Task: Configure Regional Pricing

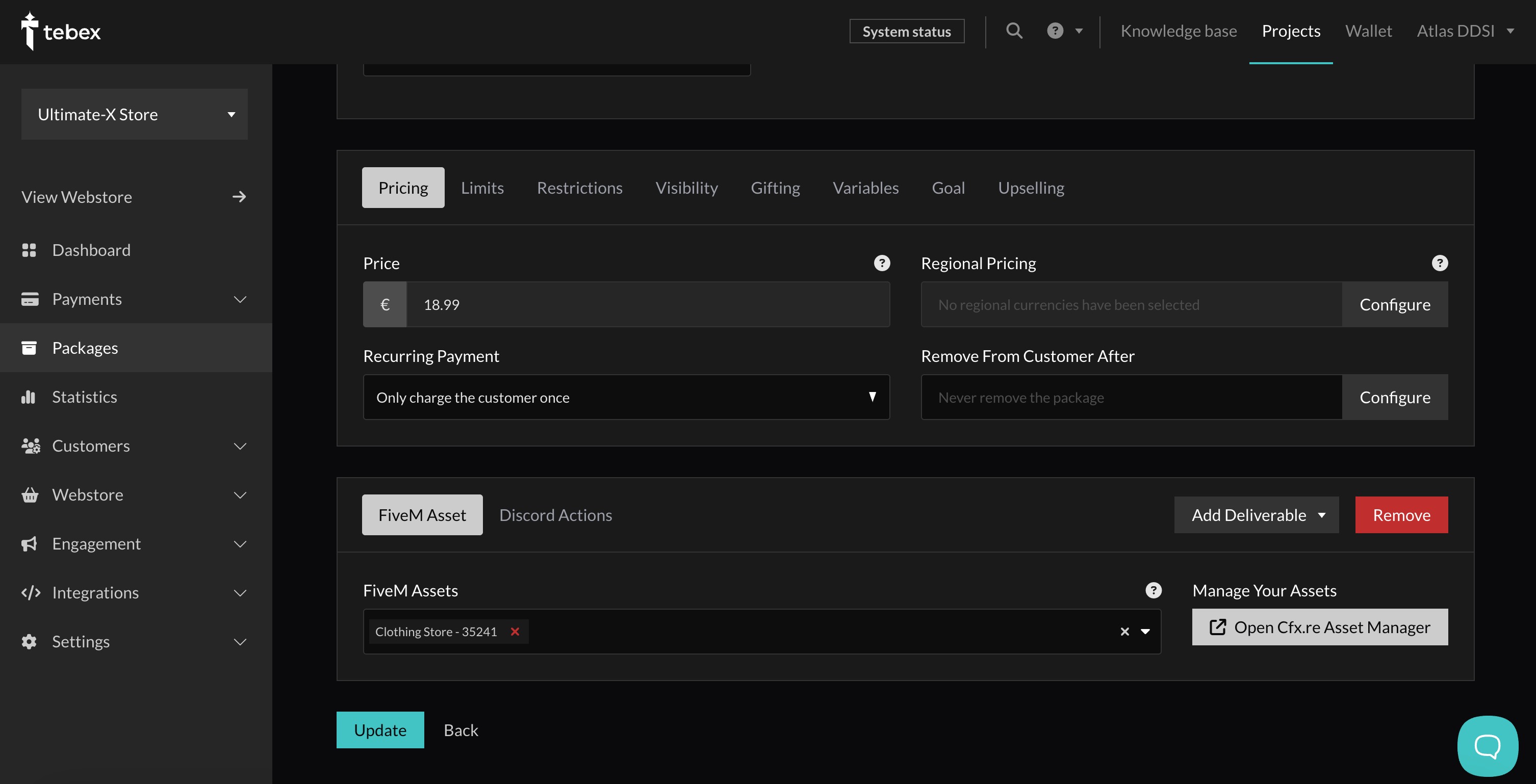Action: (x=1395, y=304)
